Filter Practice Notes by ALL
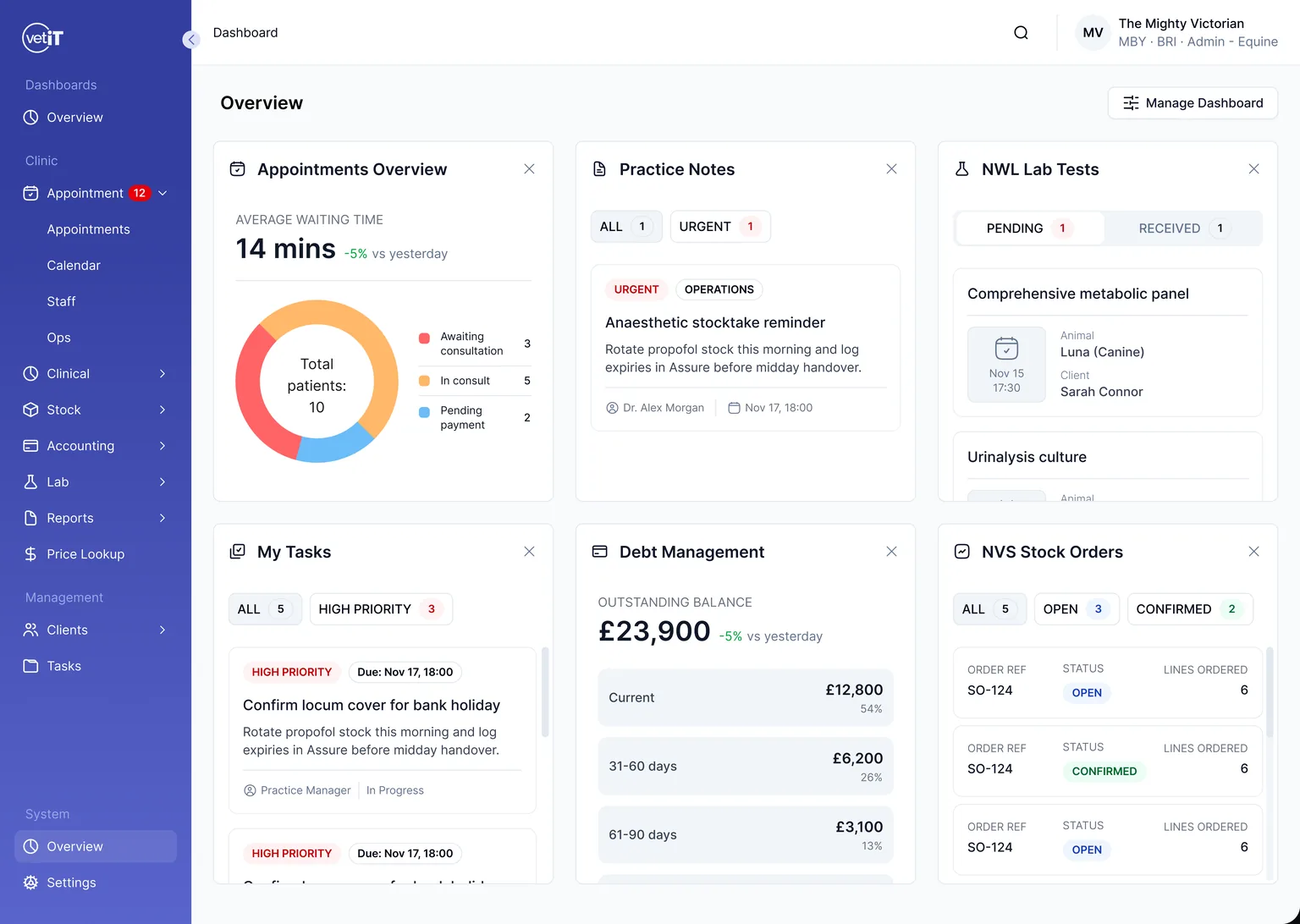Screen dimensions: 1300x924 (626, 227)
